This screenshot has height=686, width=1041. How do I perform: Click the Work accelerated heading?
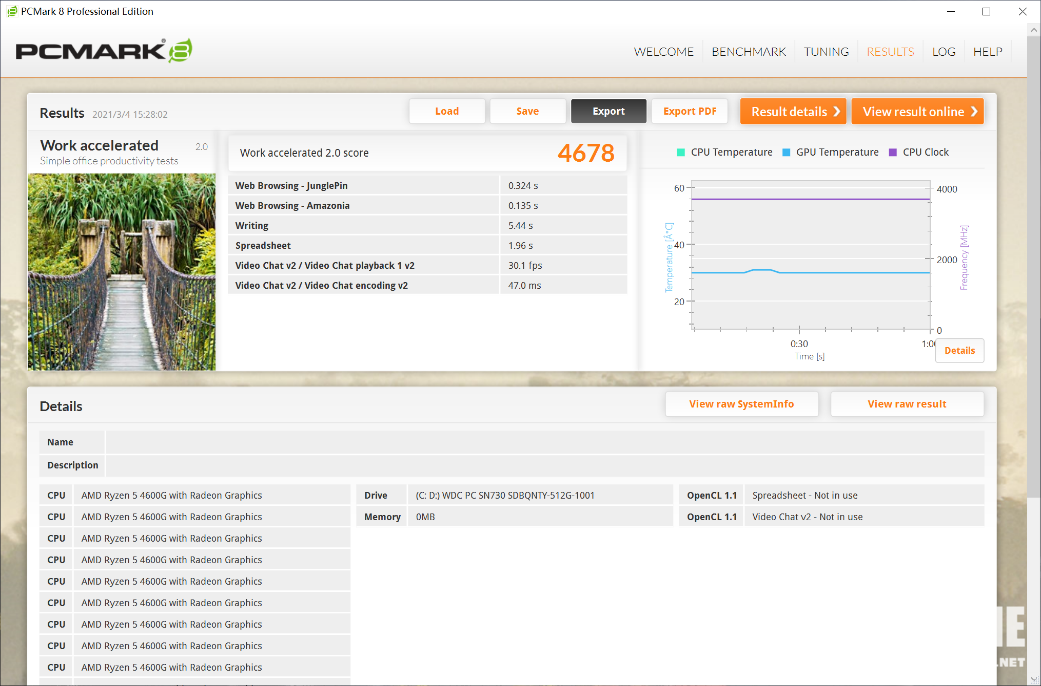pyautogui.click(x=99, y=145)
